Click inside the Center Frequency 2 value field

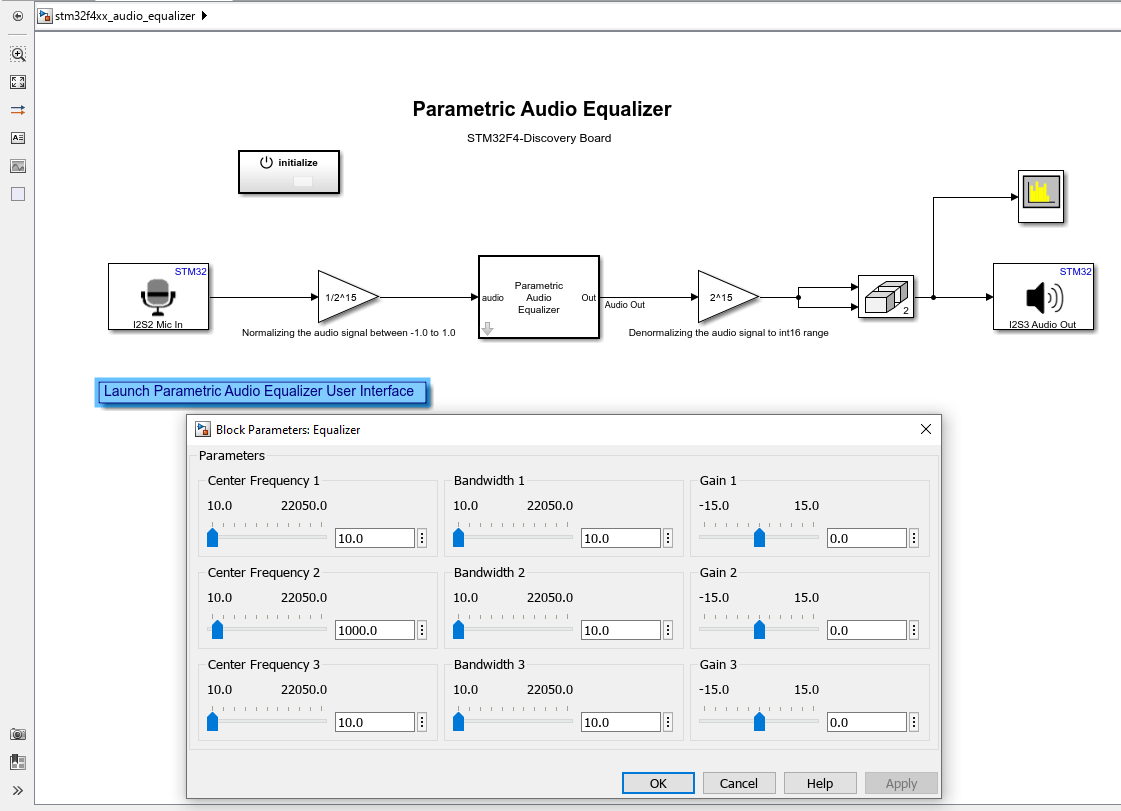(x=375, y=629)
